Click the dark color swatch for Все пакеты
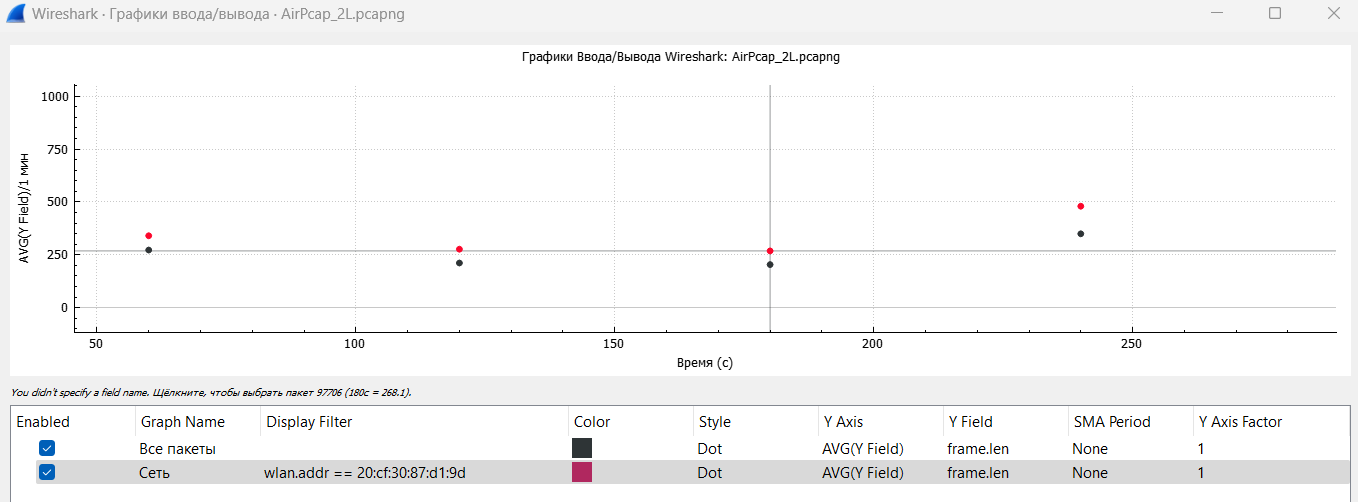The height and width of the screenshot is (502, 1358). click(582, 449)
